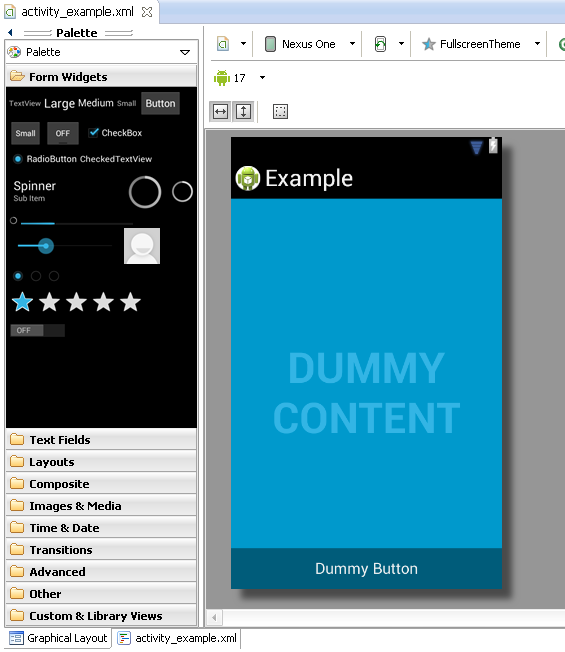The width and height of the screenshot is (565, 652).
Task: Open the FullscreenTheme dropdown arrow
Action: 537,43
